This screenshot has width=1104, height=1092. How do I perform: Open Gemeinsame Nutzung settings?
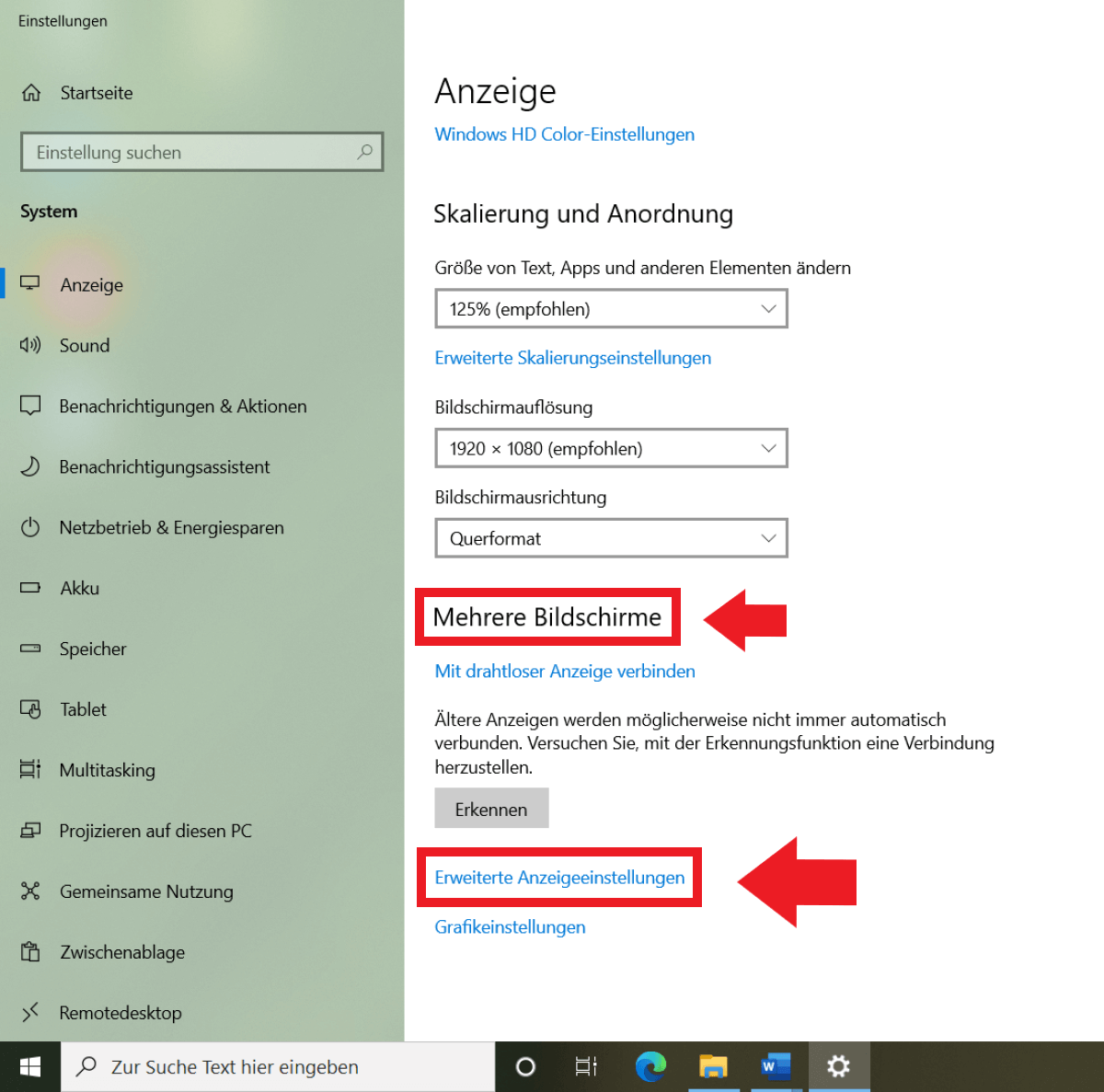(x=146, y=891)
